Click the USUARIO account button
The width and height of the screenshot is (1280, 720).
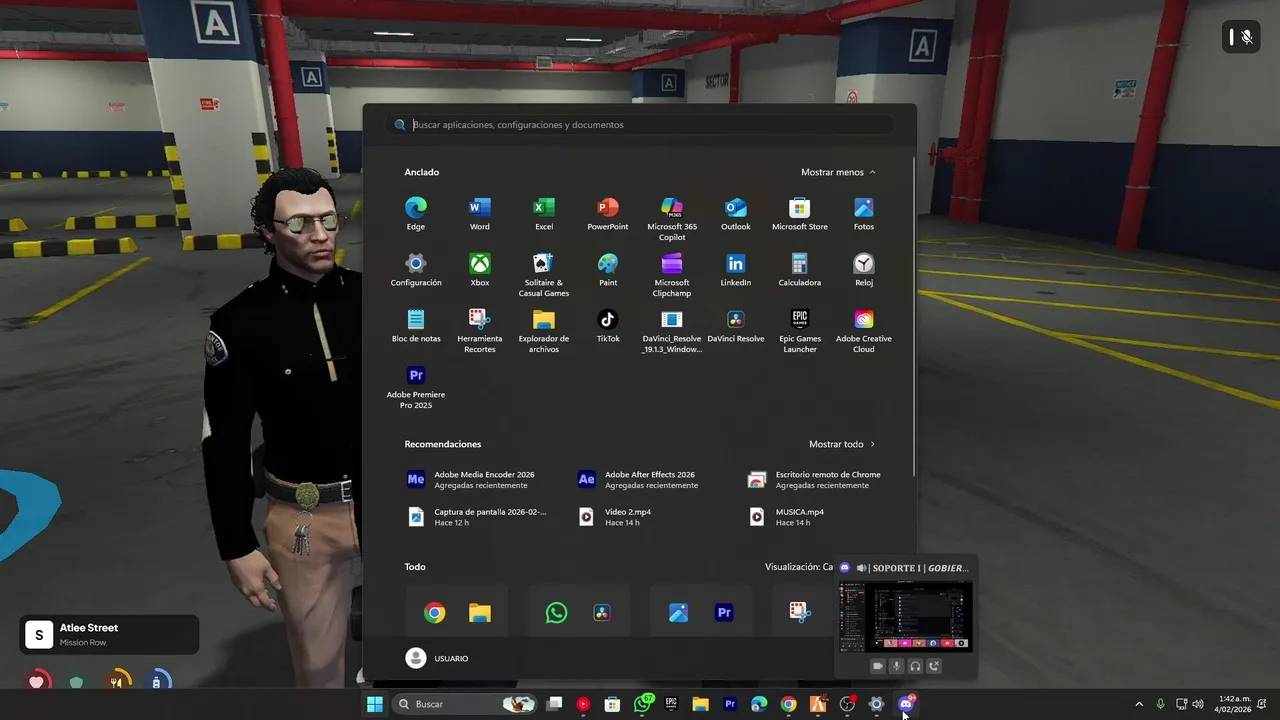pos(437,658)
